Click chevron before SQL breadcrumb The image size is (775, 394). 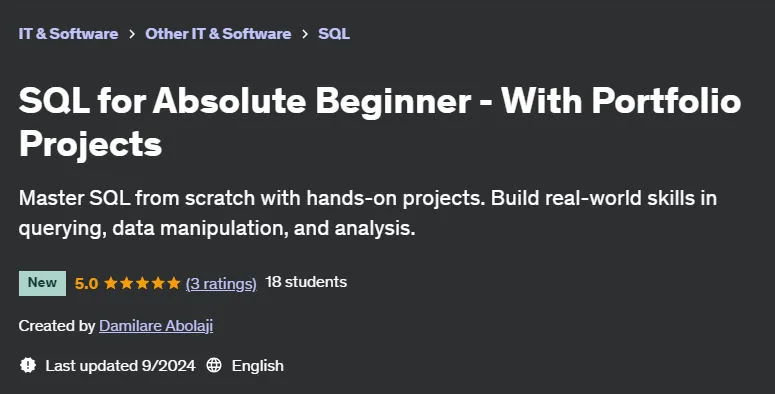coord(304,34)
